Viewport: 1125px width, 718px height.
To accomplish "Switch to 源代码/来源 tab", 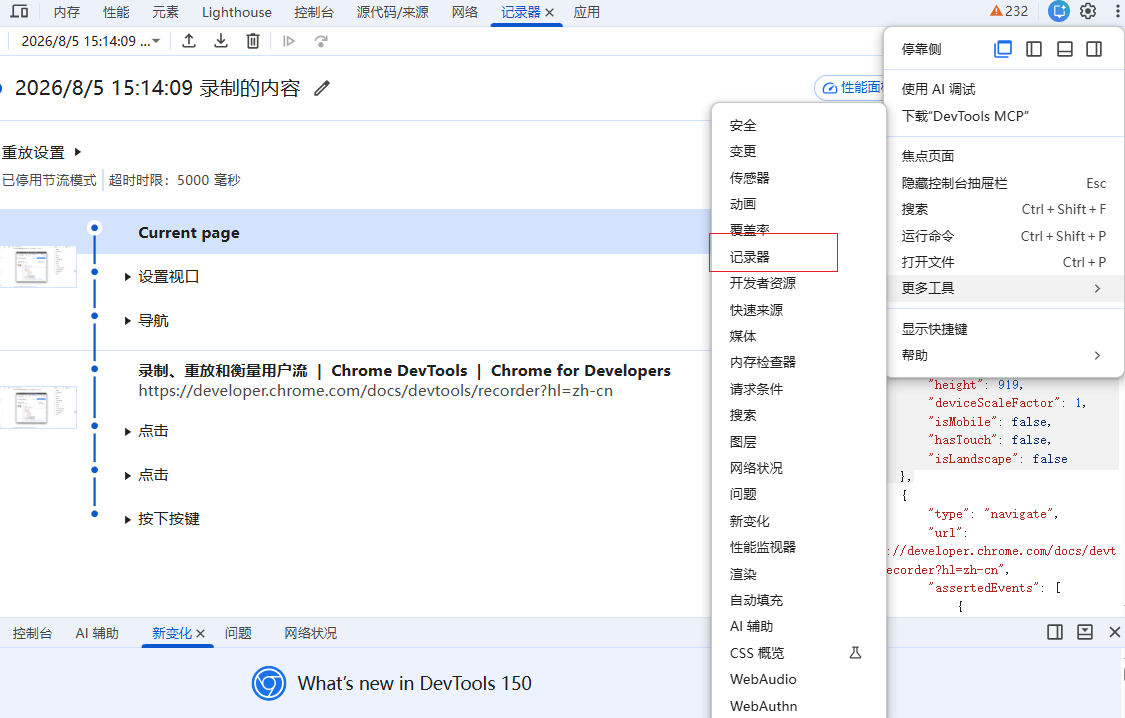I will (x=392, y=12).
